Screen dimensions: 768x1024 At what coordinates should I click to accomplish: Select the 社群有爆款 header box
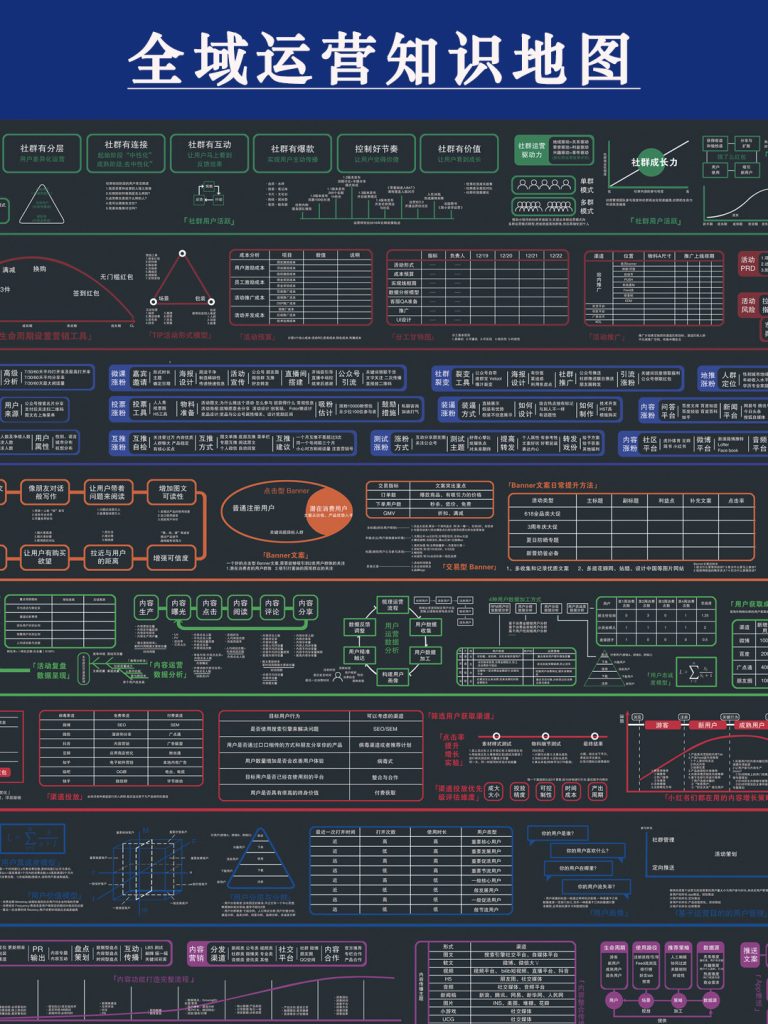pos(291,151)
